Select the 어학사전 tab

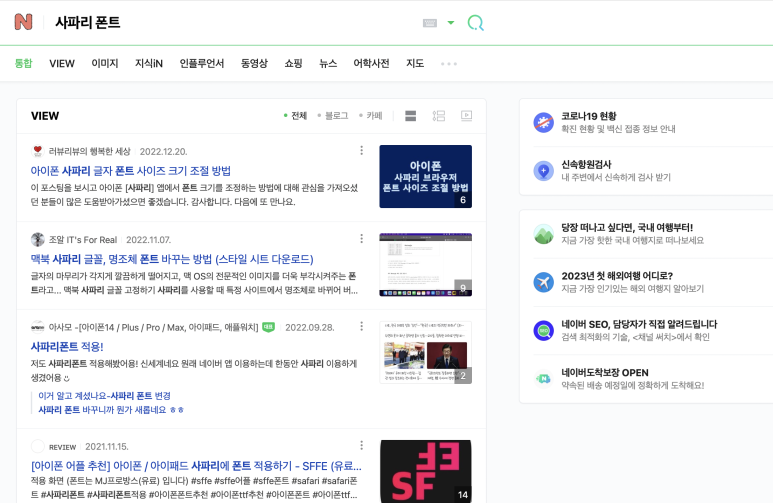(371, 63)
